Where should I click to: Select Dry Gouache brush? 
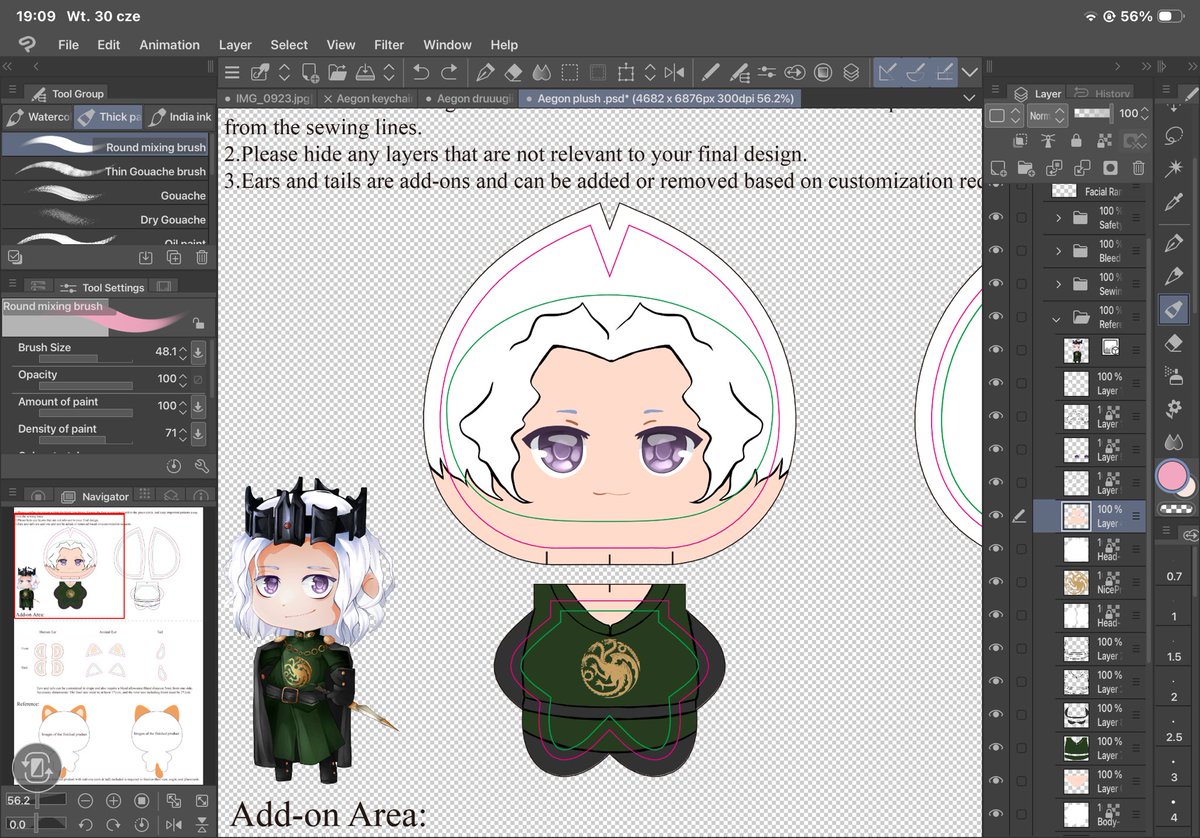(105, 219)
